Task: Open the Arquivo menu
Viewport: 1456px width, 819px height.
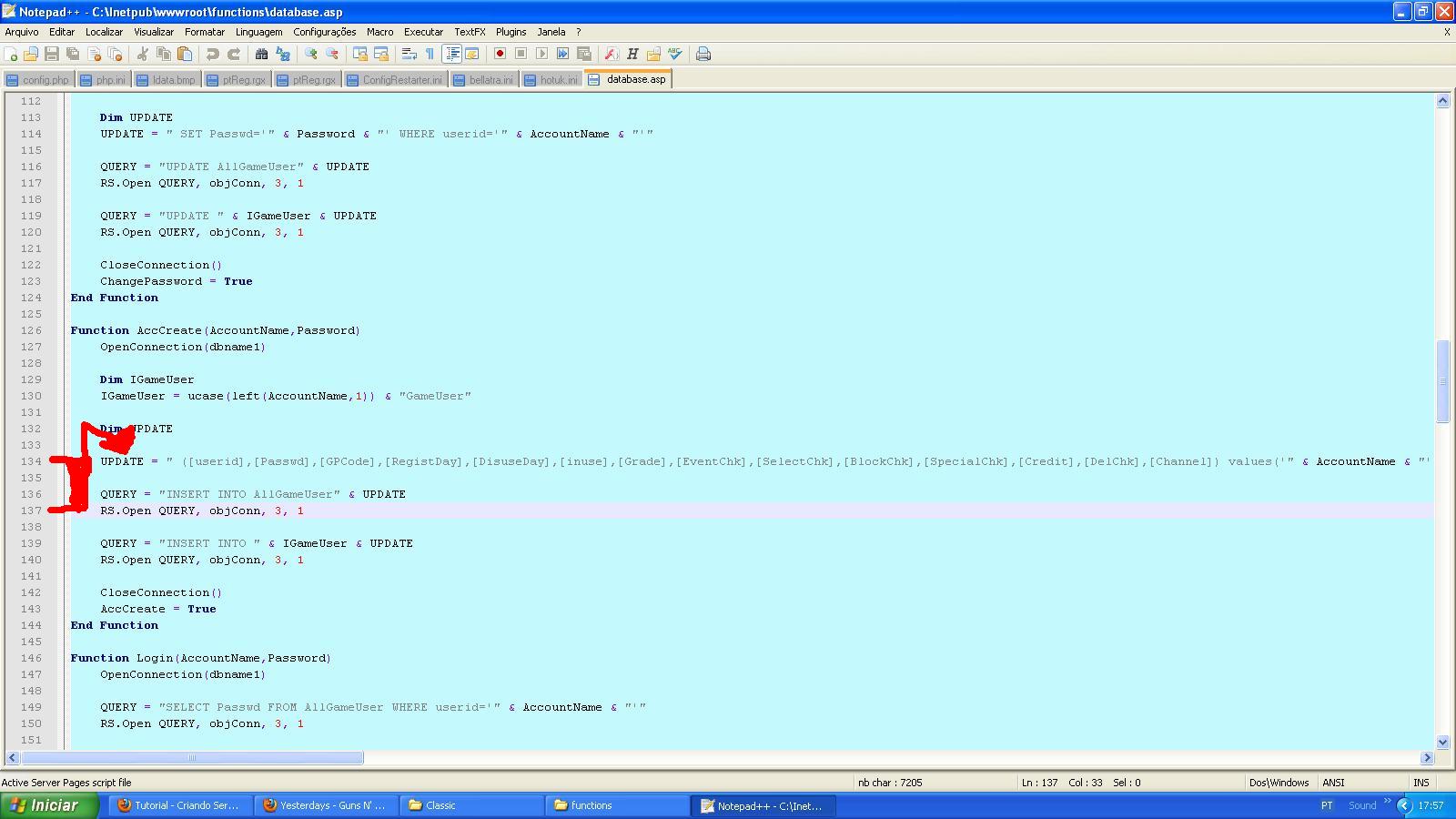Action: point(22,32)
